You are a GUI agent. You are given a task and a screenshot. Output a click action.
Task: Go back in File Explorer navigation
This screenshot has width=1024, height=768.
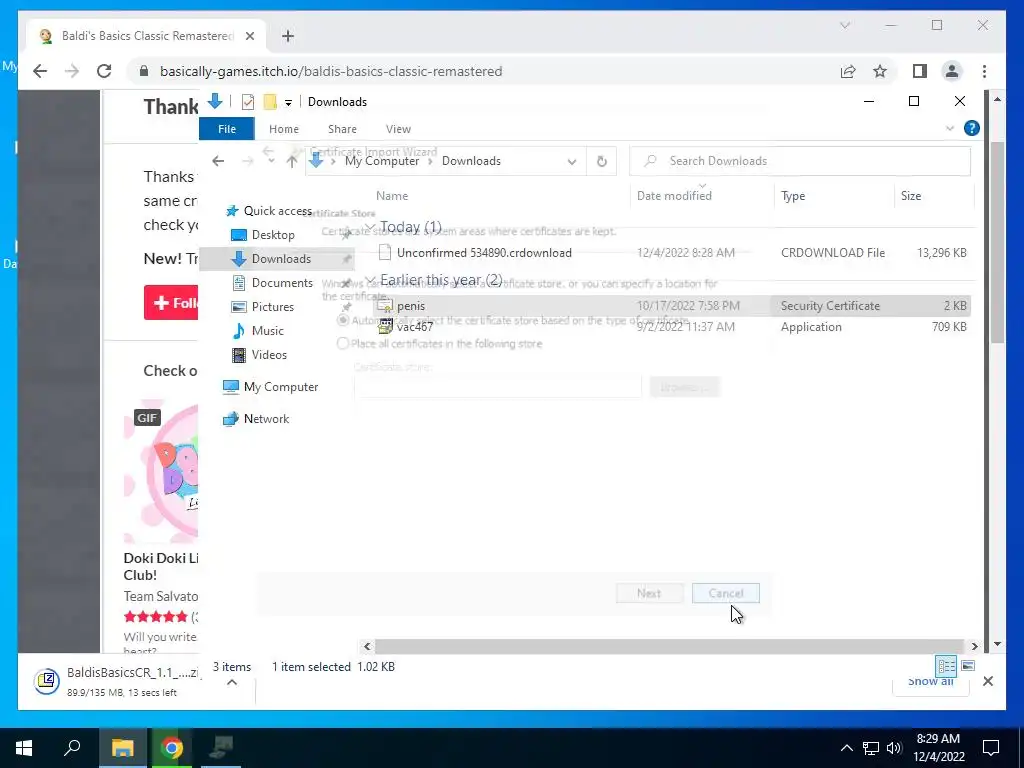pyautogui.click(x=218, y=161)
